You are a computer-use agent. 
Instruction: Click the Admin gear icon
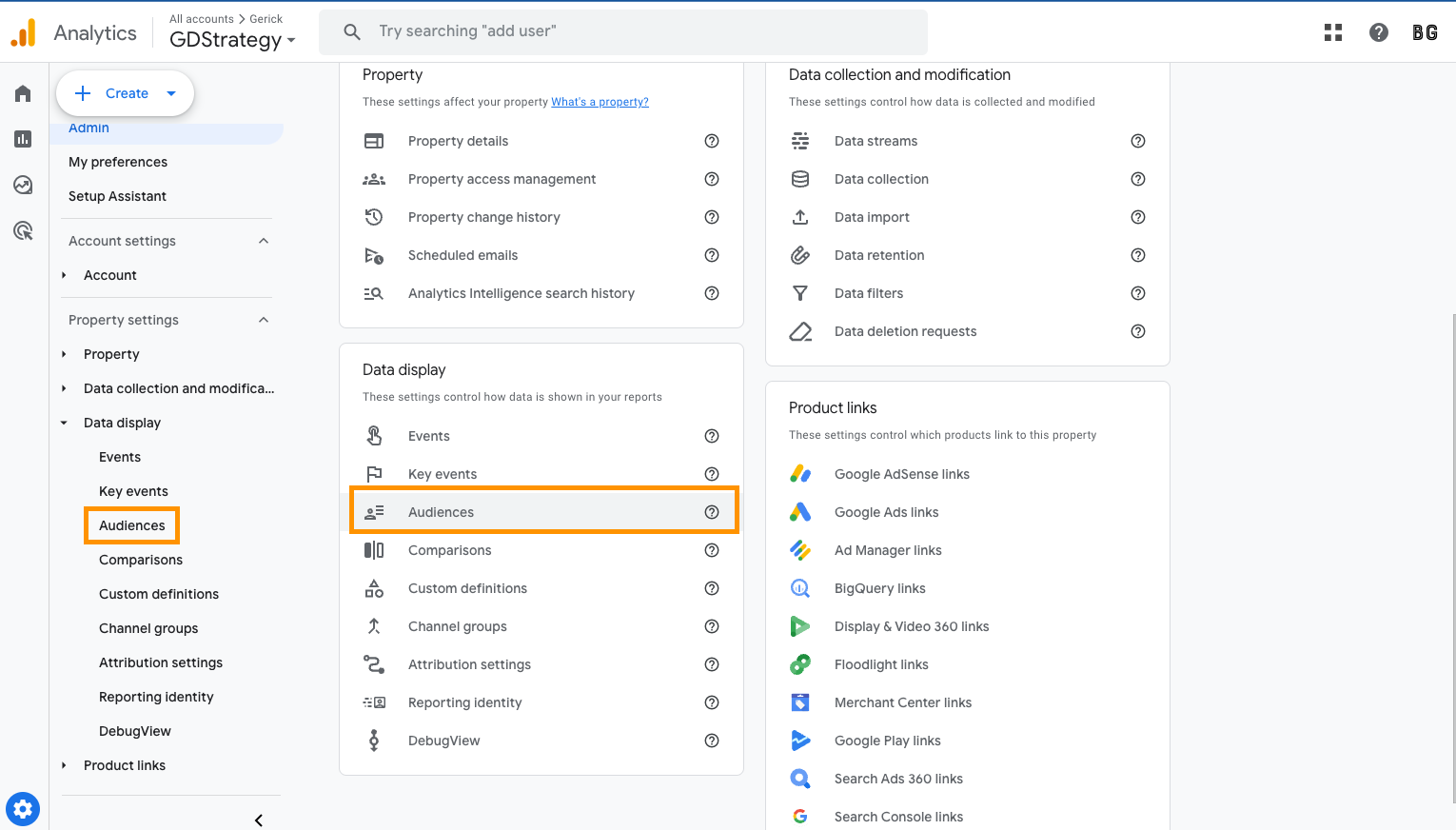pyautogui.click(x=23, y=810)
